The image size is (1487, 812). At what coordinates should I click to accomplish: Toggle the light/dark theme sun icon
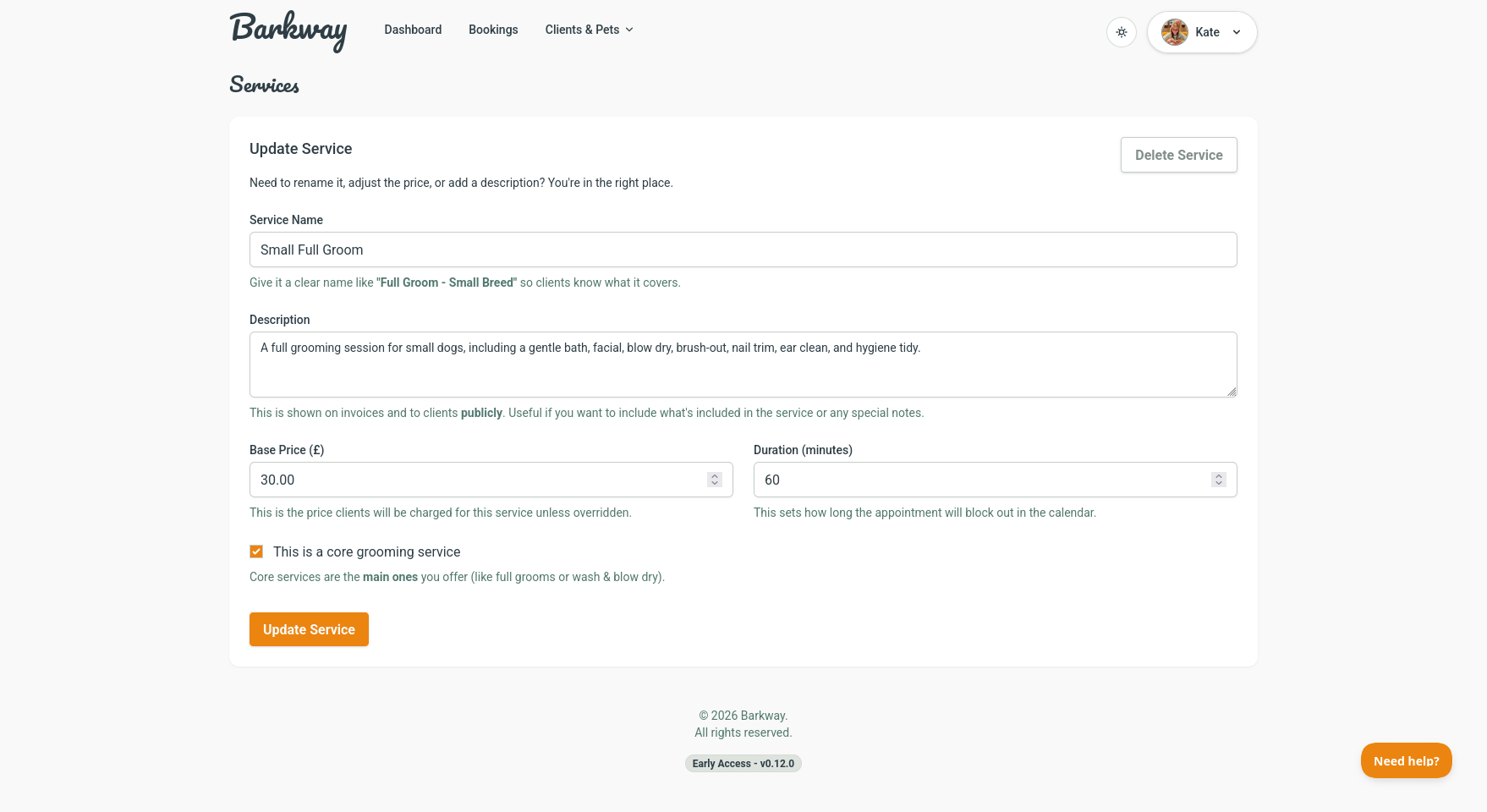pyautogui.click(x=1121, y=32)
